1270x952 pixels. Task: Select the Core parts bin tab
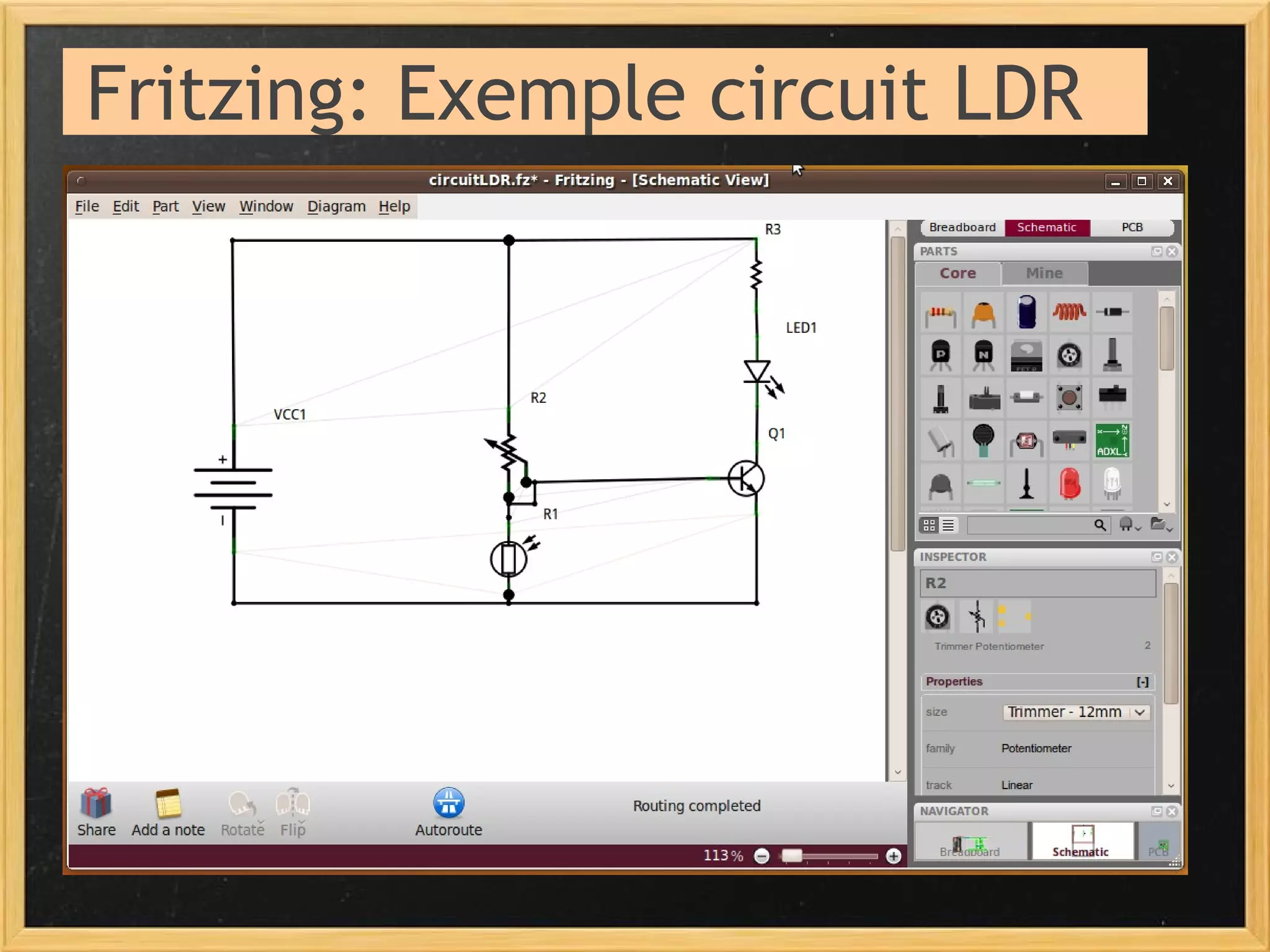coord(957,273)
